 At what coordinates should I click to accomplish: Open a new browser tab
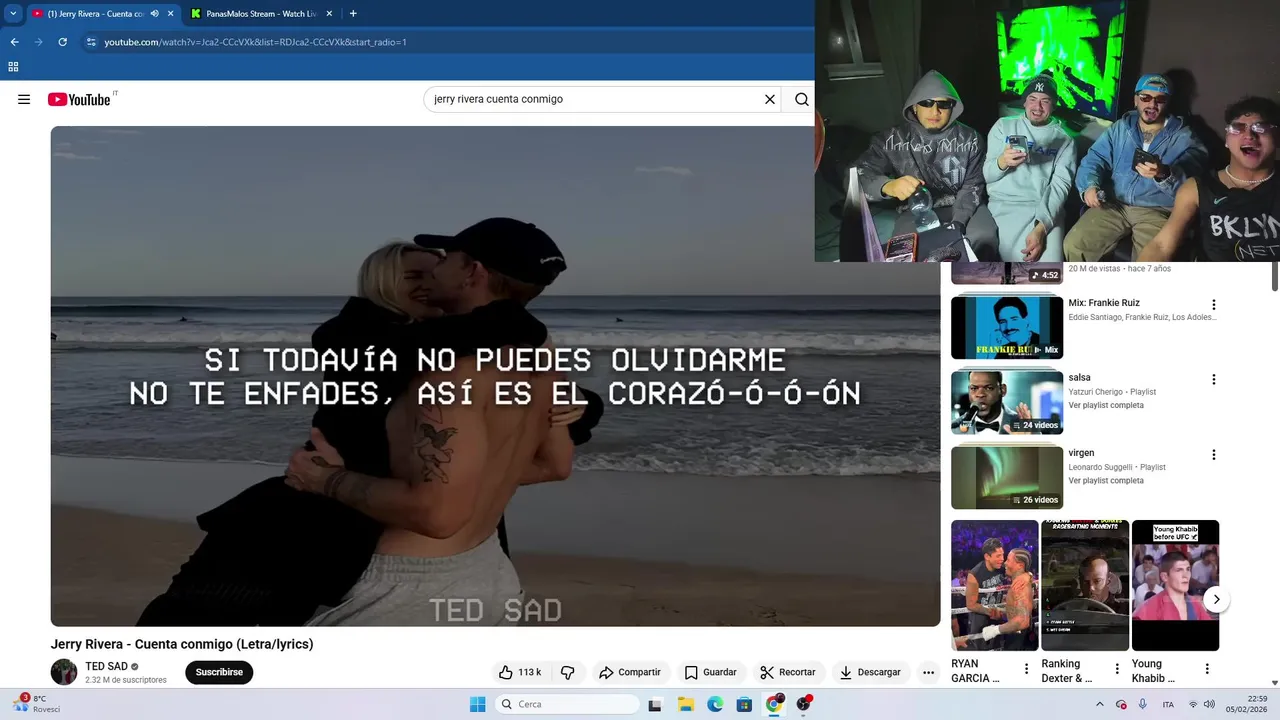tap(353, 14)
